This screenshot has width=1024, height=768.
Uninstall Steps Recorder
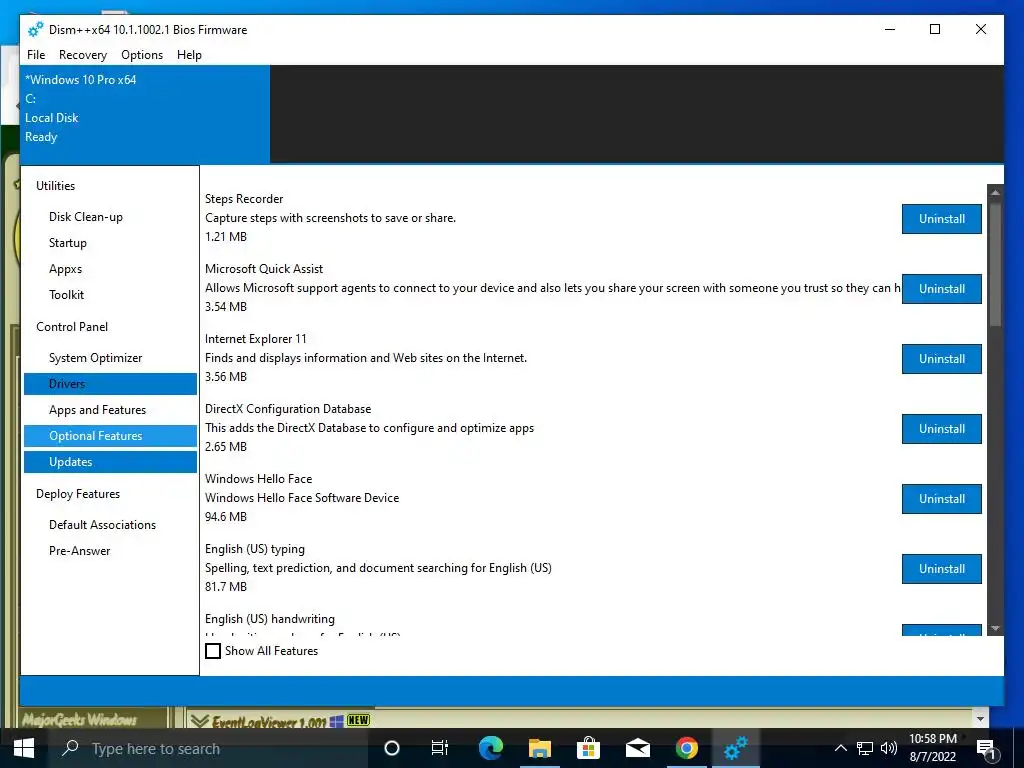pyautogui.click(x=942, y=219)
